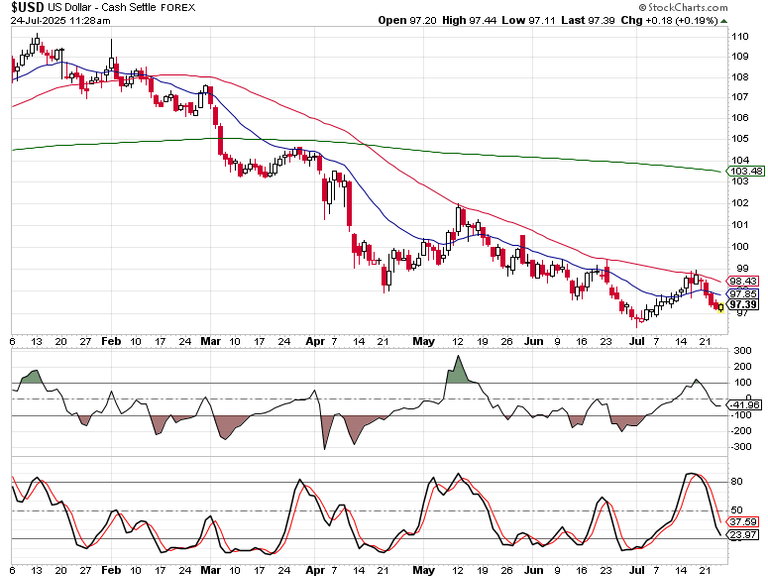Screen dimensions: 768x576
Task: Click the blue 97.85 moving average label
Action: click(x=741, y=294)
